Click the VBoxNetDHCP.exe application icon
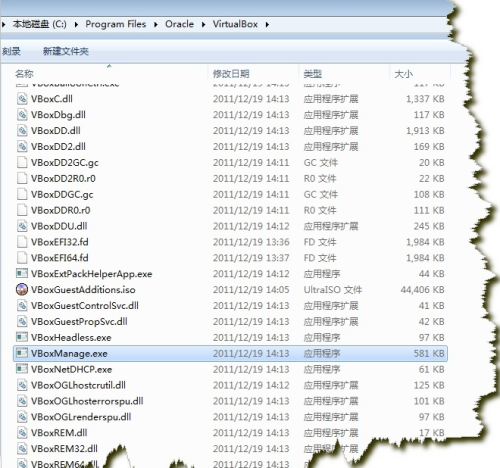This screenshot has width=500, height=468. pyautogui.click(x=22, y=369)
